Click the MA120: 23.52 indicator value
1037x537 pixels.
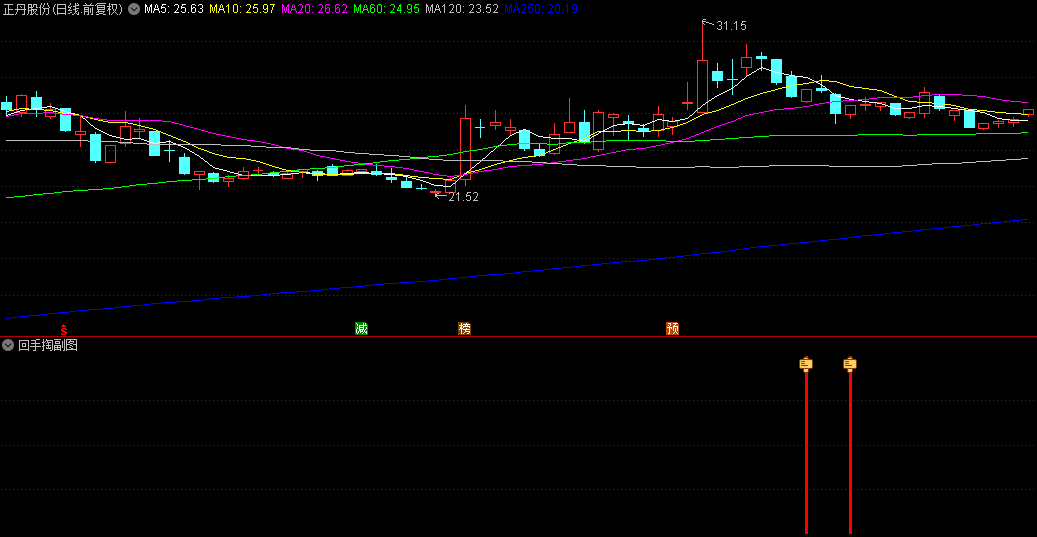point(462,9)
